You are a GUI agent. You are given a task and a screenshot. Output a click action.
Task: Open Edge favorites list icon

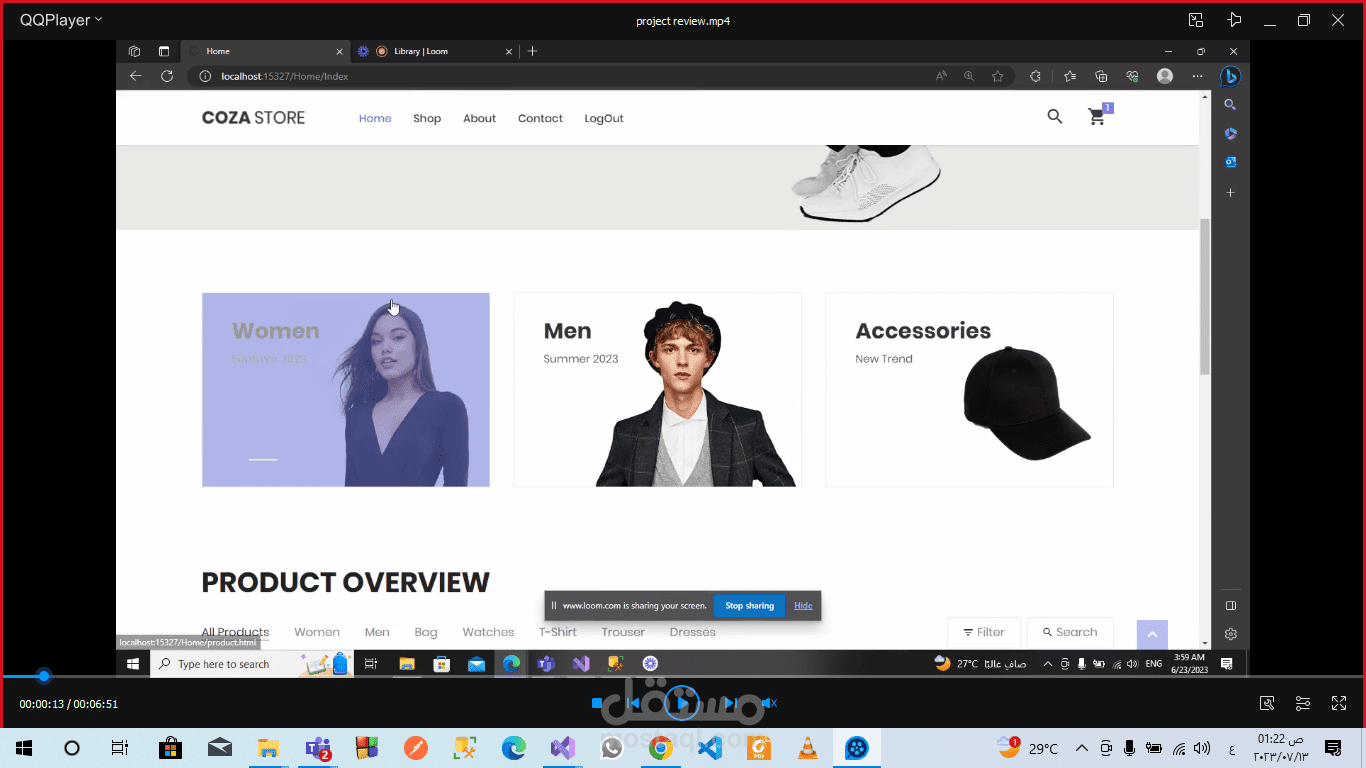(x=1070, y=76)
